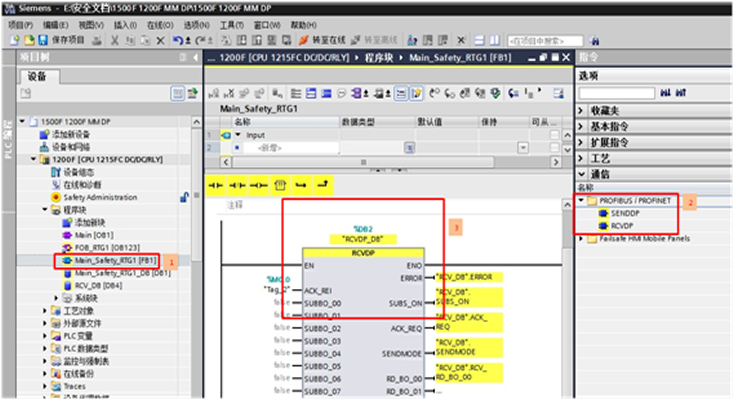This screenshot has height=400, width=734.
Task: Select RCV_DB [DB4] data block
Action: tap(98, 285)
